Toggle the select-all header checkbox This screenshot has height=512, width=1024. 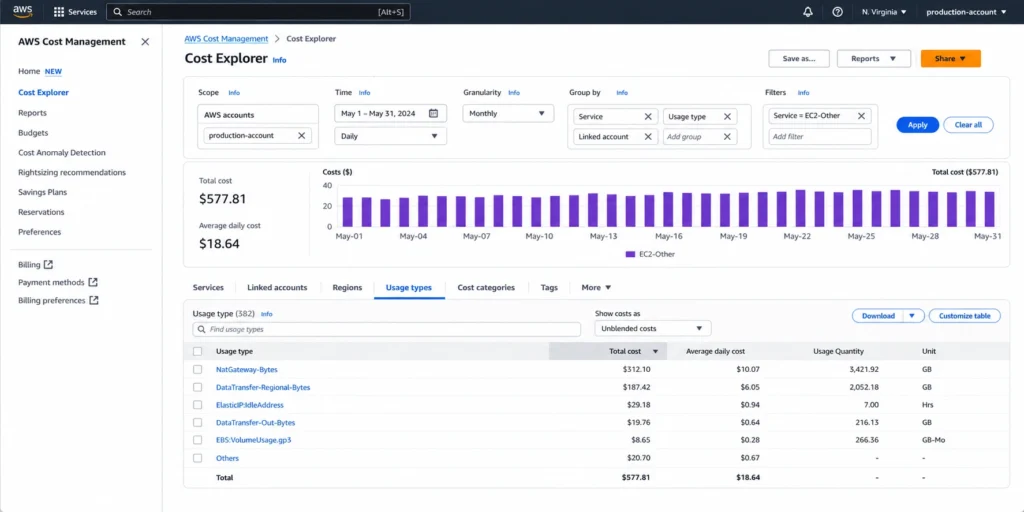[x=198, y=351]
